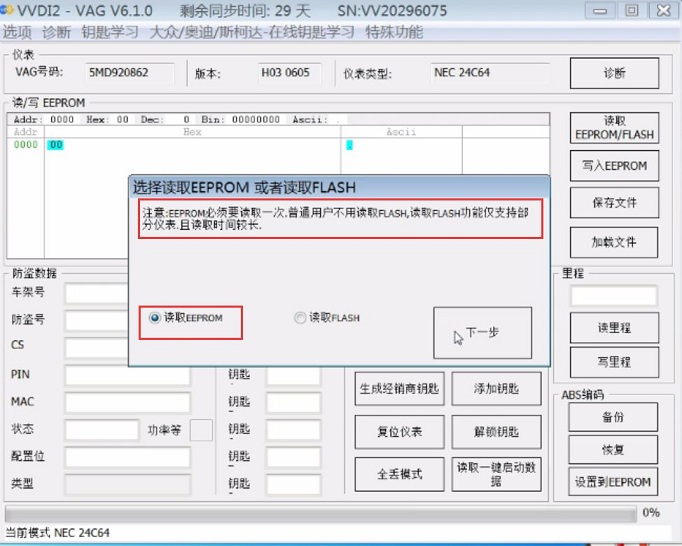Click the 设置到EEPROM button
Screen dimensions: 682x546
point(613,481)
